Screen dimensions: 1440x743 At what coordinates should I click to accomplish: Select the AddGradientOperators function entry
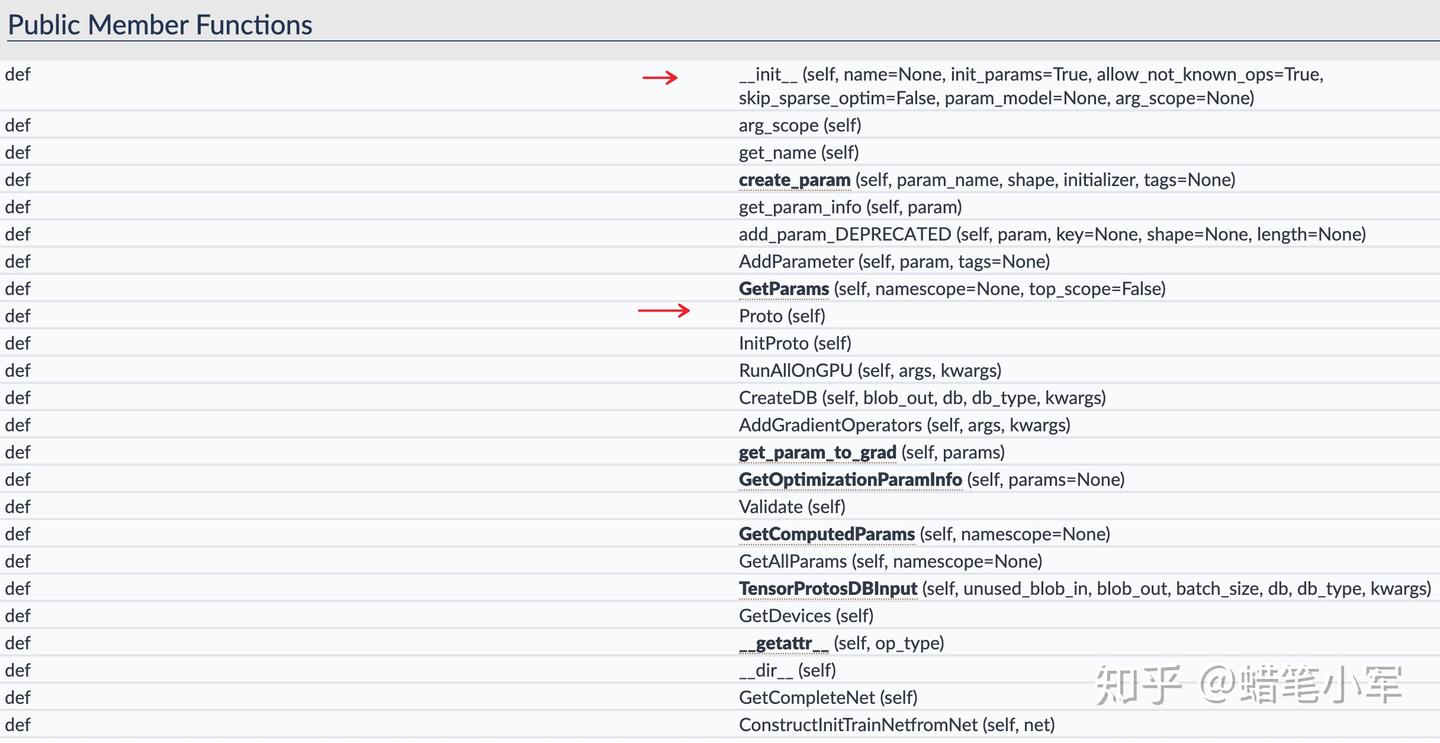tap(830, 425)
